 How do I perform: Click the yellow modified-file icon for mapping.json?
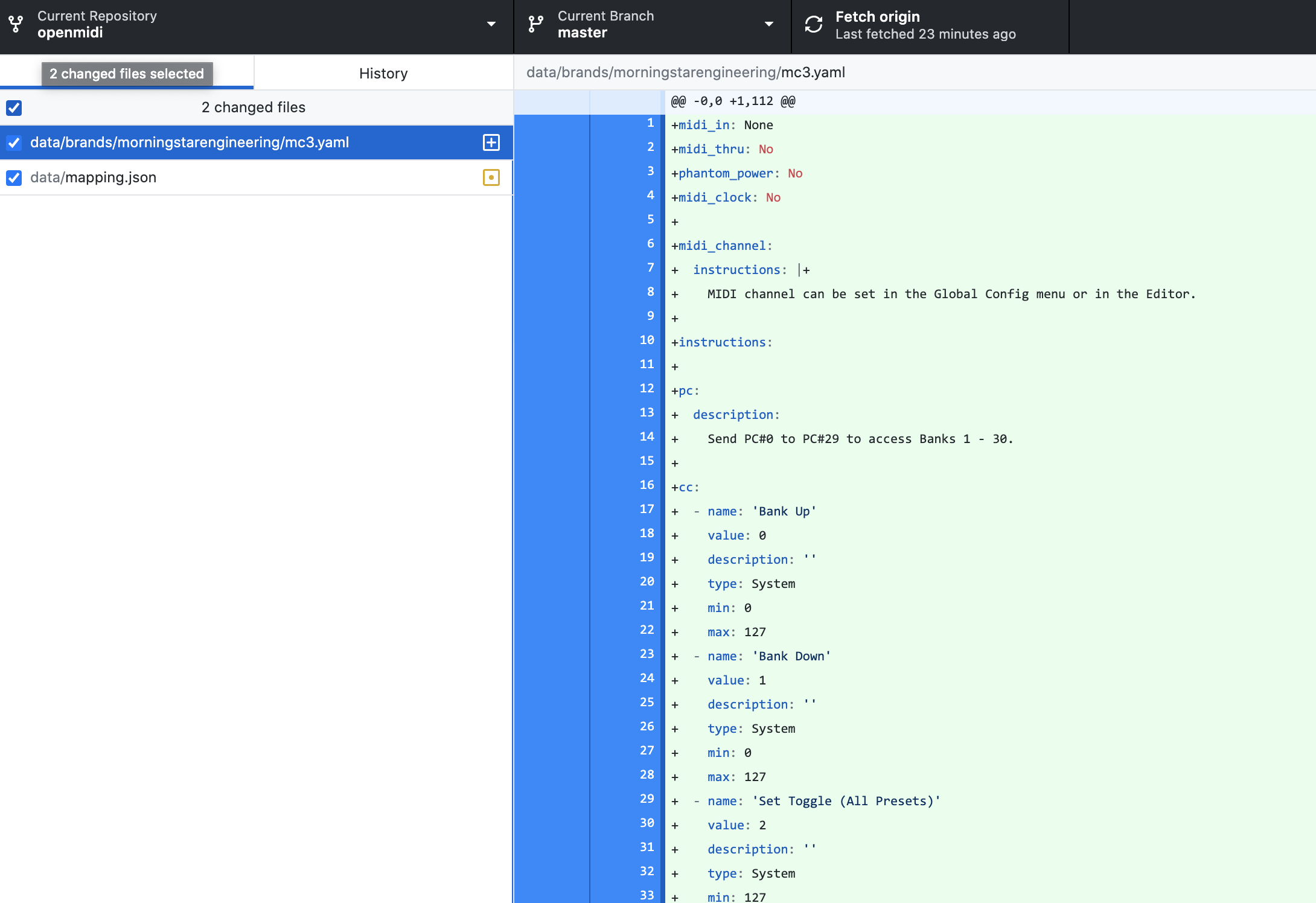[x=491, y=177]
